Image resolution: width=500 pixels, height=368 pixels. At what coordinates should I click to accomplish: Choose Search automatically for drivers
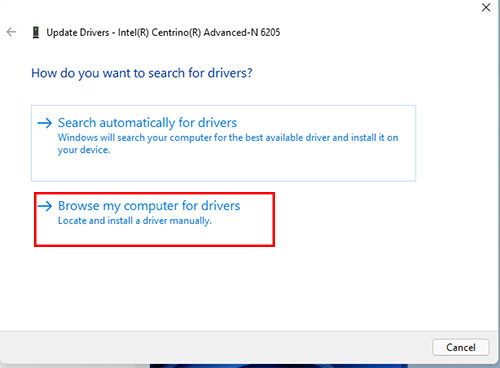pos(223,143)
